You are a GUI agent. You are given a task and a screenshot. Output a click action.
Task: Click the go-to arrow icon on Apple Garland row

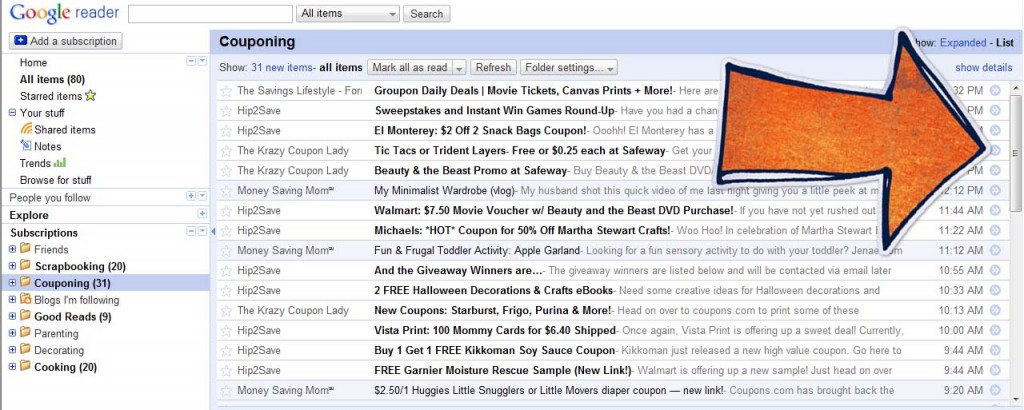pyautogui.click(x=995, y=250)
